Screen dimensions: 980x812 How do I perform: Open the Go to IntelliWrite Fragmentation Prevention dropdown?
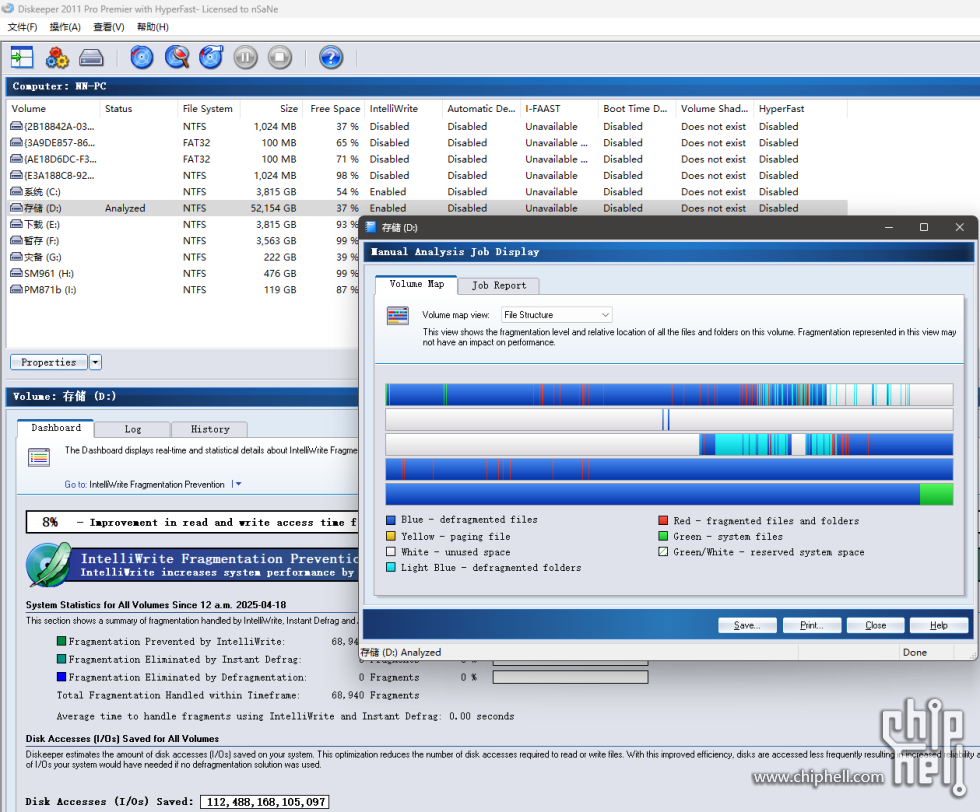(x=238, y=484)
